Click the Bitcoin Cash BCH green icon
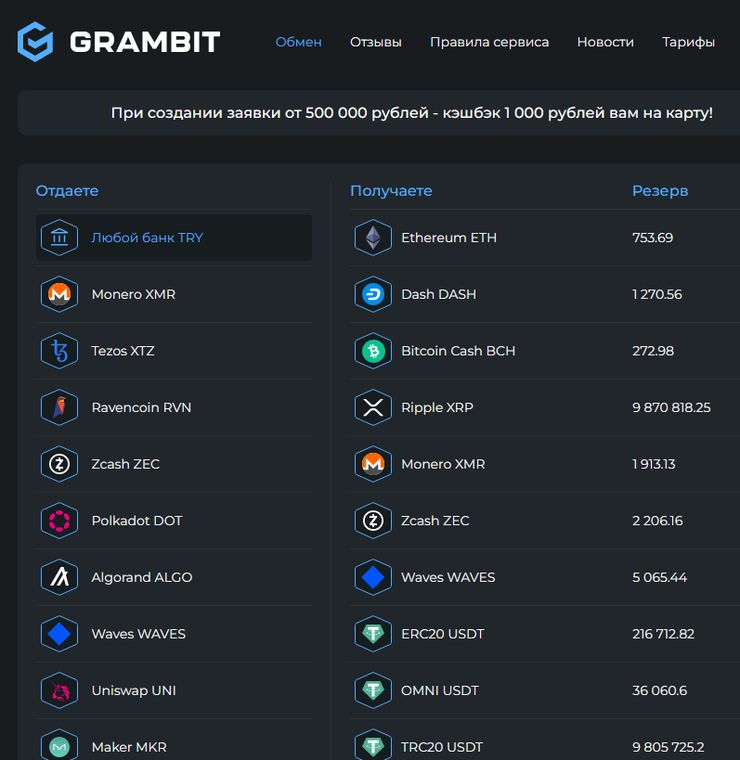This screenshot has width=740, height=760. coord(373,351)
